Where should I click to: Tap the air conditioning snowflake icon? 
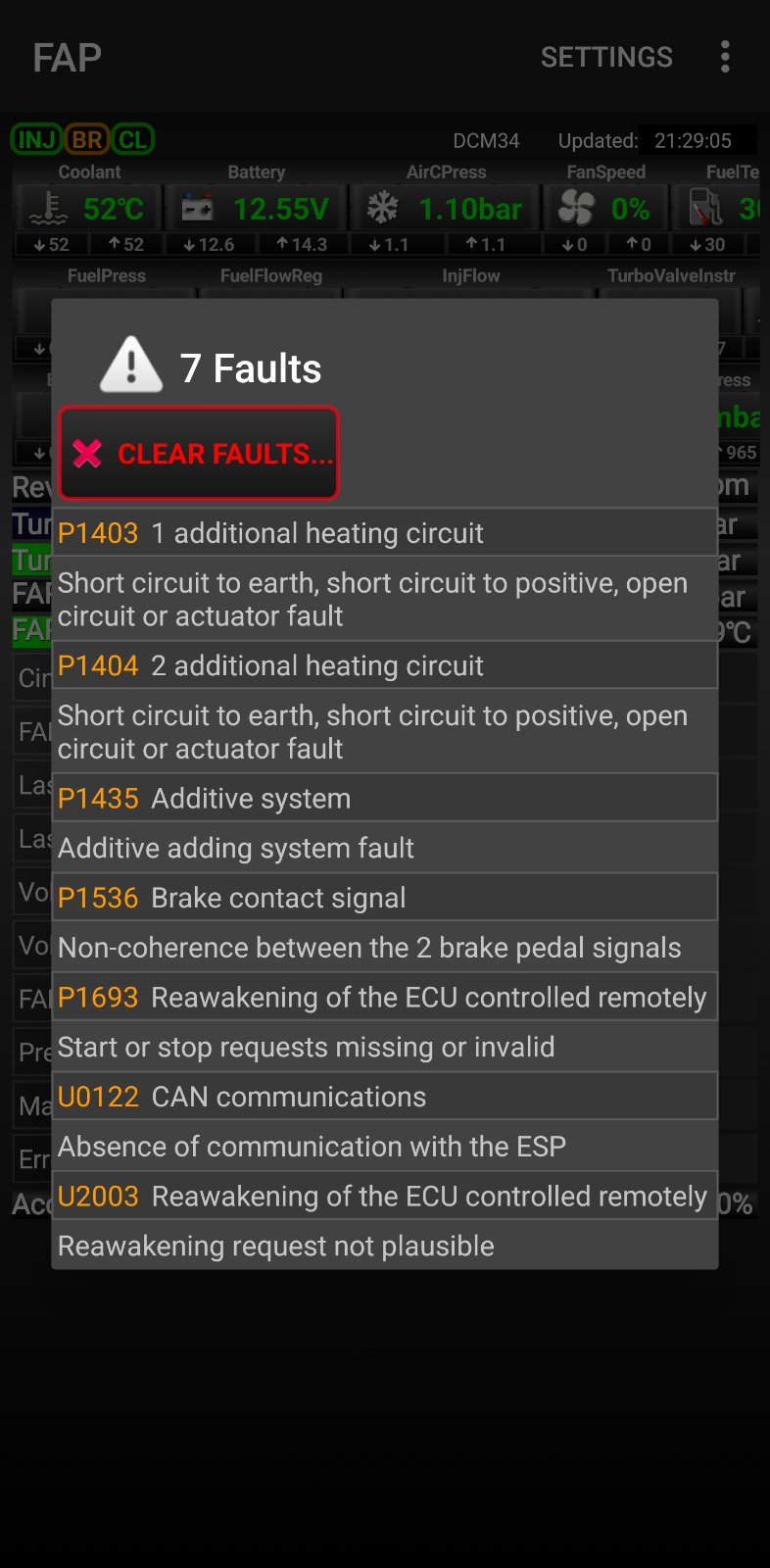point(382,208)
